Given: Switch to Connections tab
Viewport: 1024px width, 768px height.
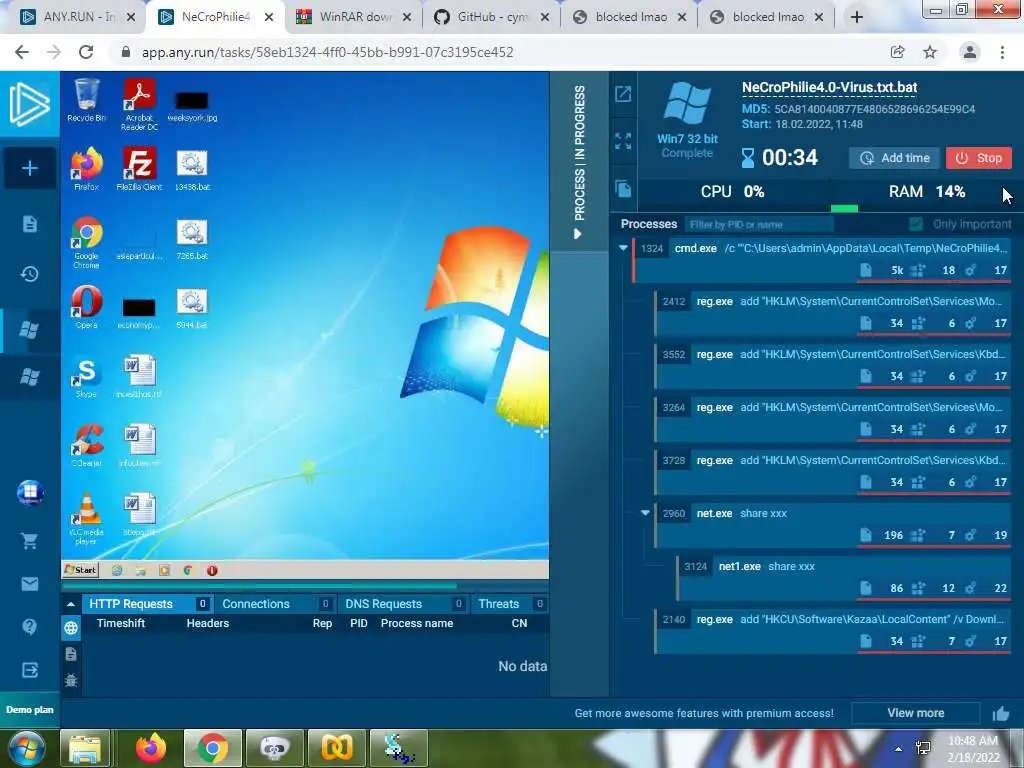Looking at the screenshot, I should pos(275,604).
